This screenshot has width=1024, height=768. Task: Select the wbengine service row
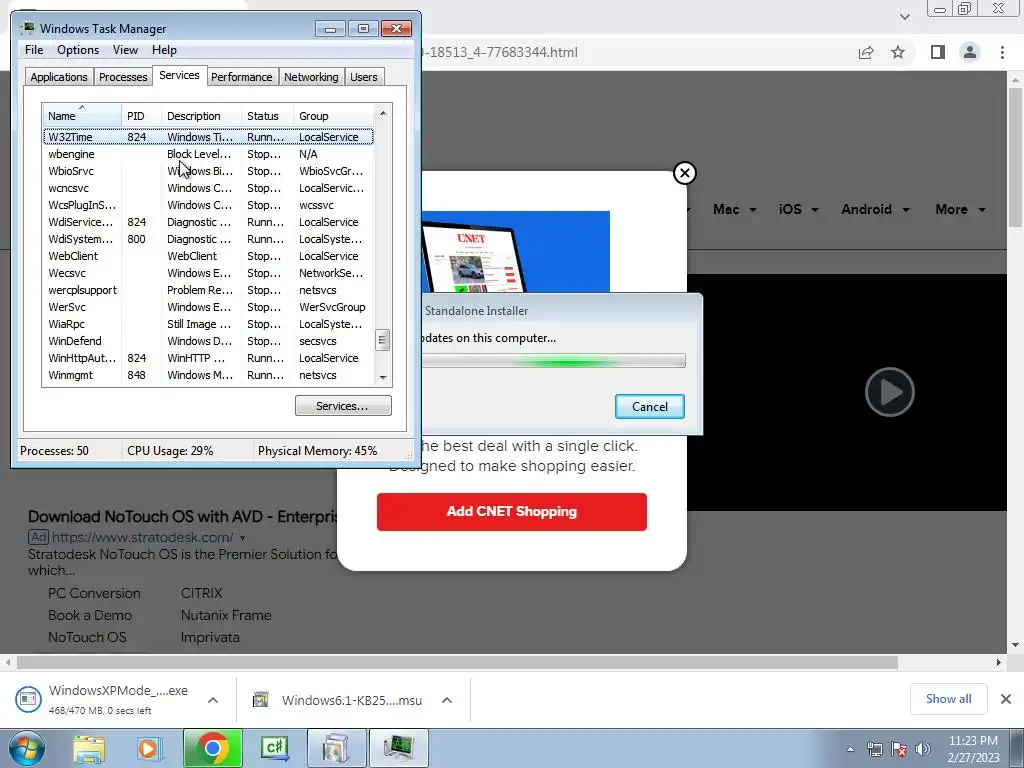point(208,154)
